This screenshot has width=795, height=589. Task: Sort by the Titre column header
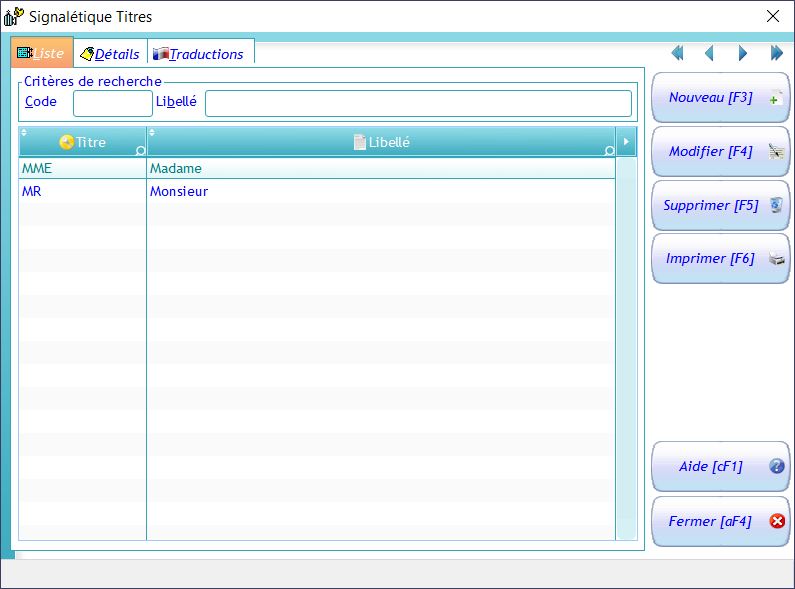click(x=83, y=142)
